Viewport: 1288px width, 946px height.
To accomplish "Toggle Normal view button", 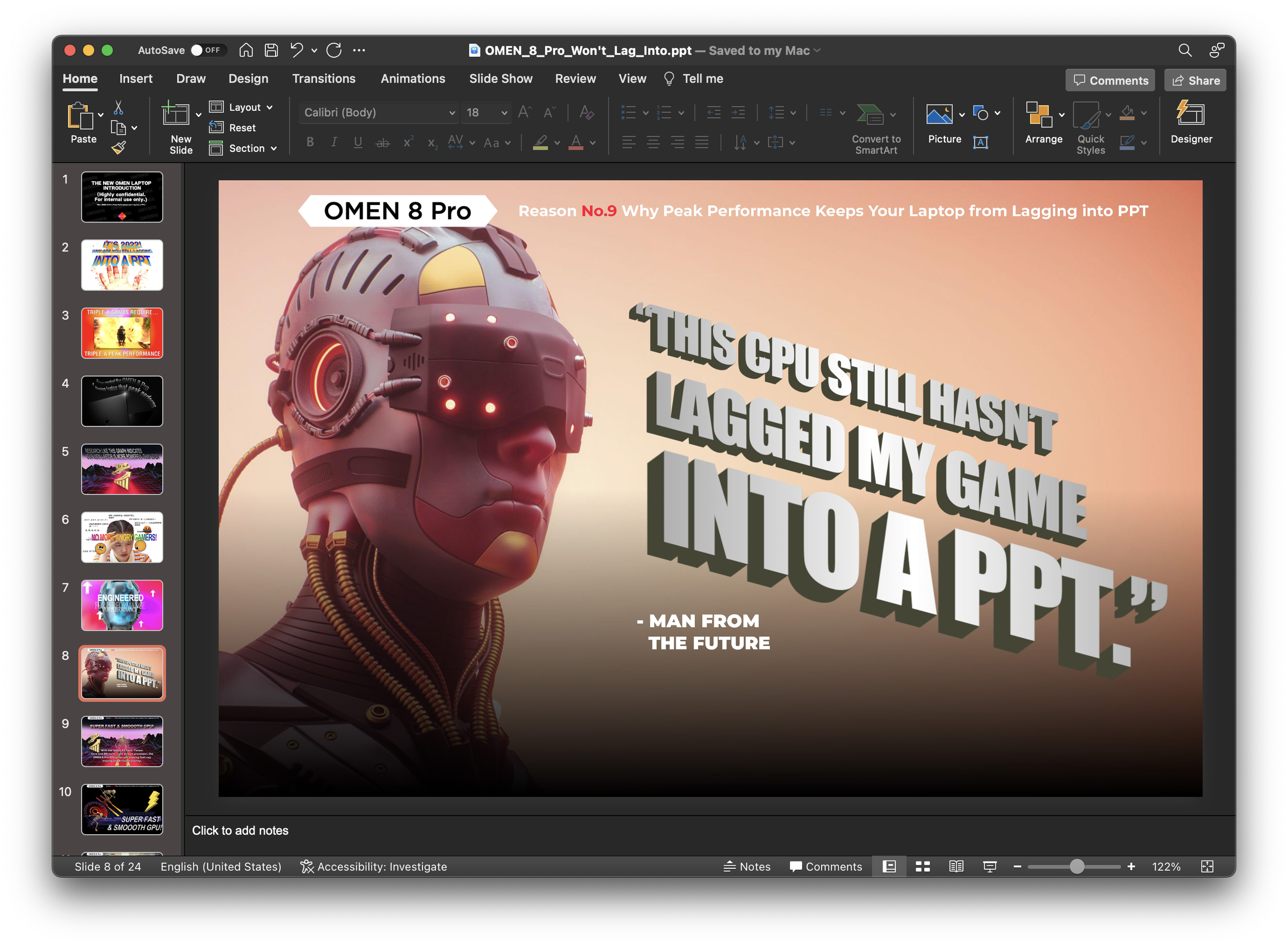I will tap(889, 866).
